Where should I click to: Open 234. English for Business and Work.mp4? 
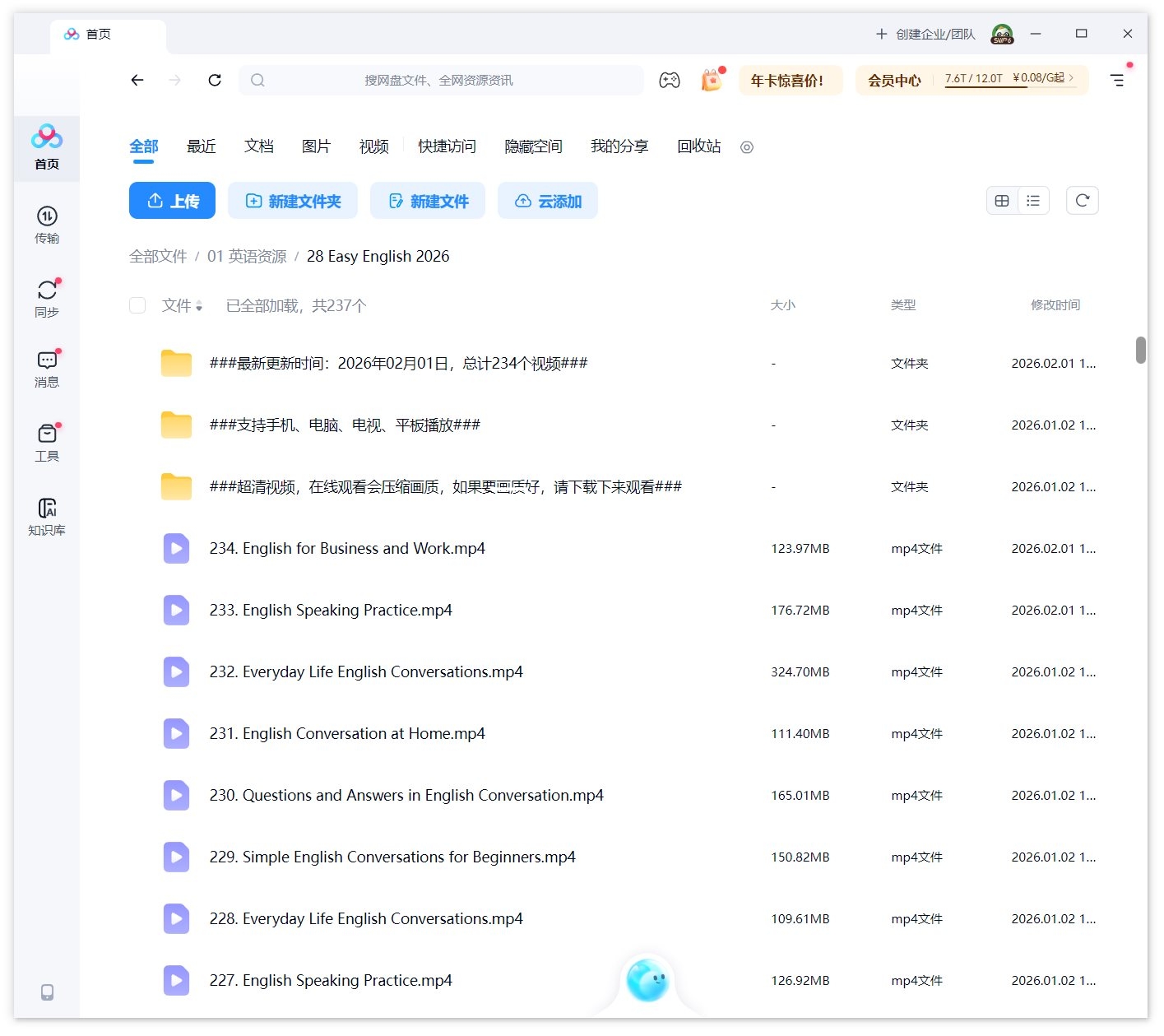pyautogui.click(x=346, y=548)
